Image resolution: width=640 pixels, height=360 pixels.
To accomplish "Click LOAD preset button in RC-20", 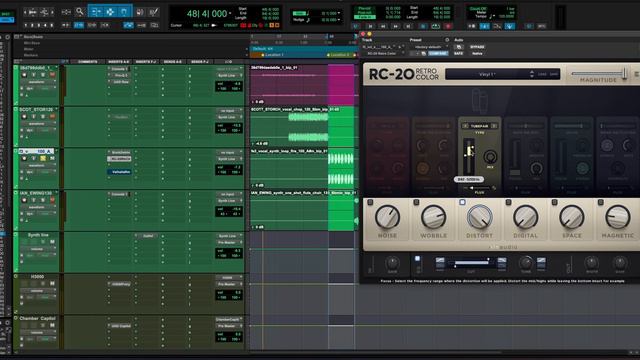I will 542,74.
